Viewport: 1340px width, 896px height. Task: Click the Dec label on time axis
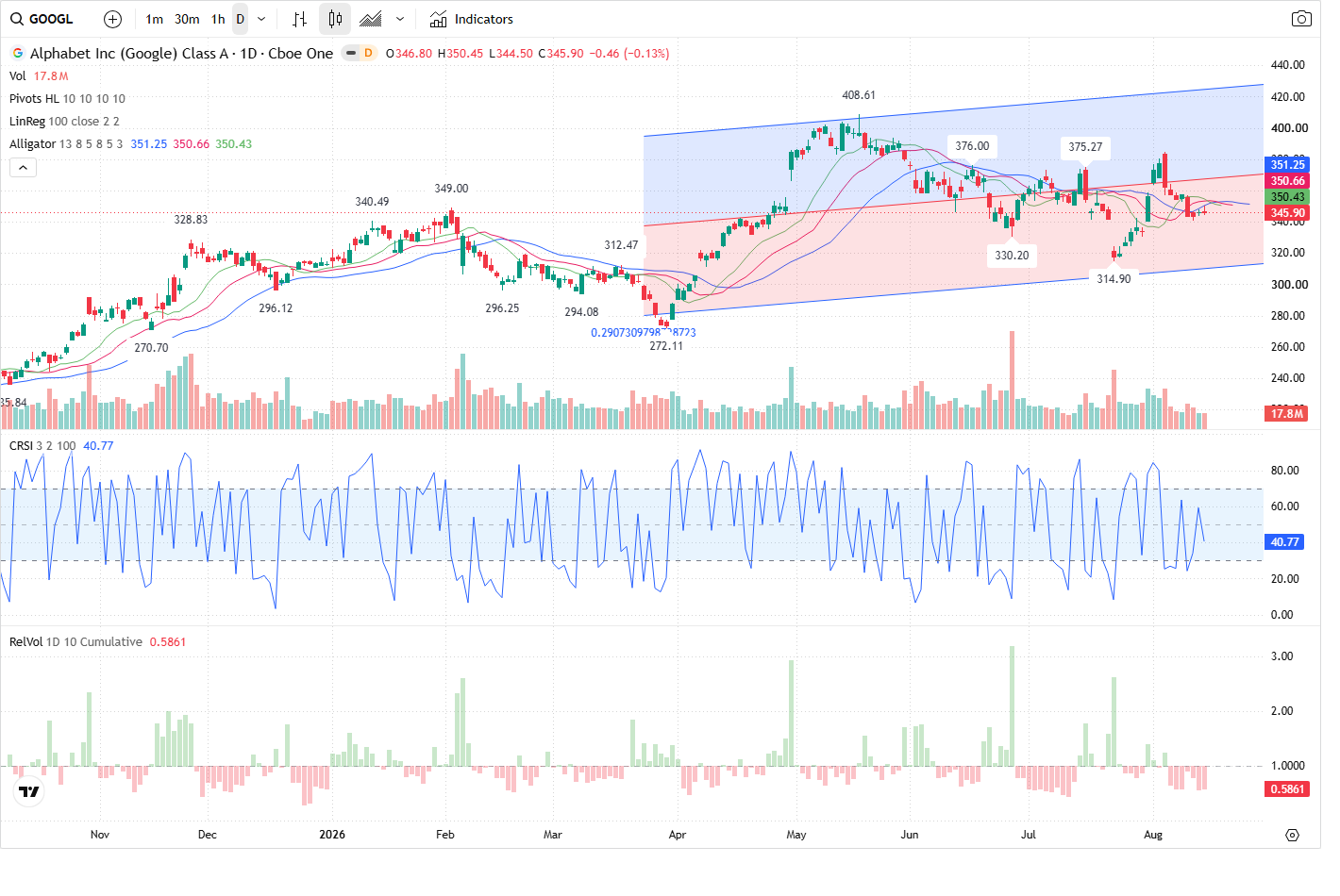[x=208, y=835]
